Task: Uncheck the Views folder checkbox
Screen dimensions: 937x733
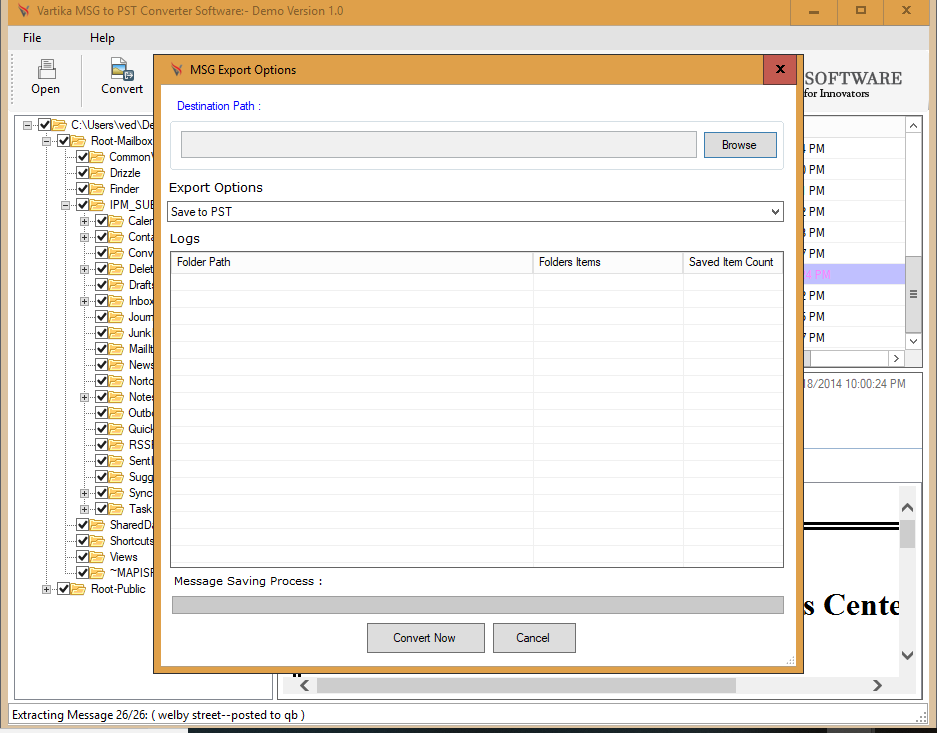Action: pyautogui.click(x=82, y=557)
